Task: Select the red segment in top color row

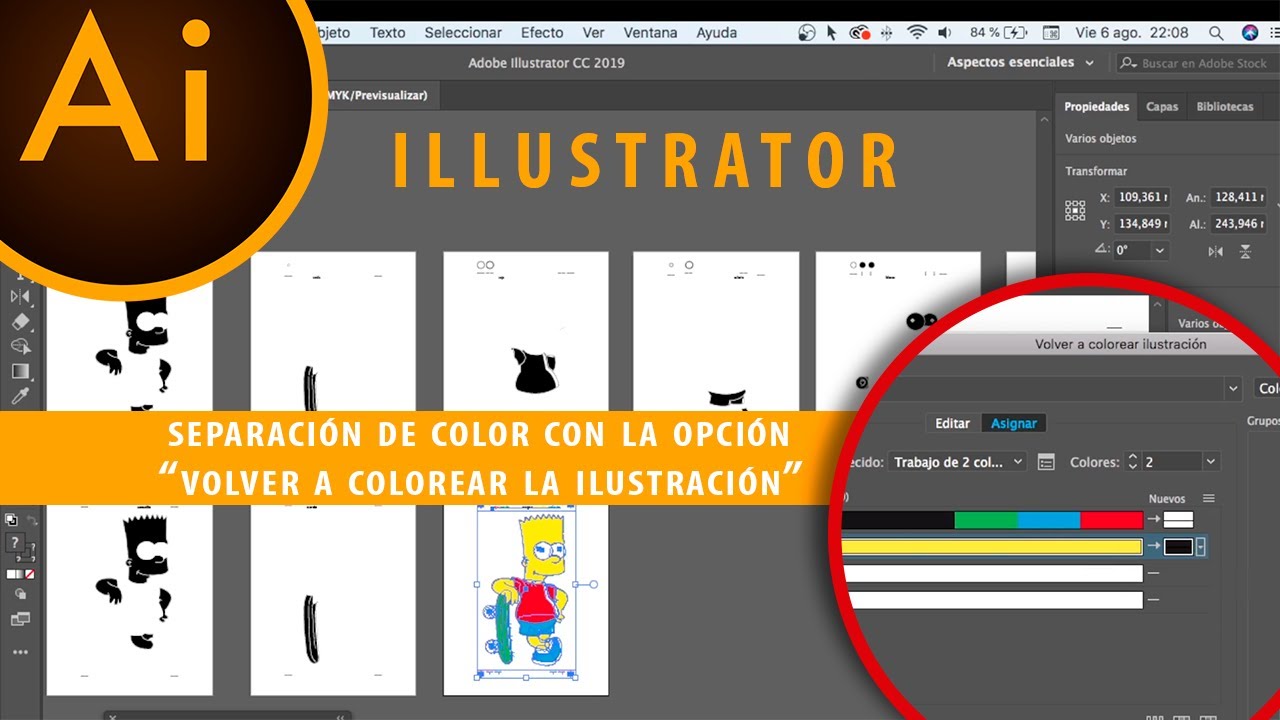Action: pyautogui.click(x=1111, y=520)
